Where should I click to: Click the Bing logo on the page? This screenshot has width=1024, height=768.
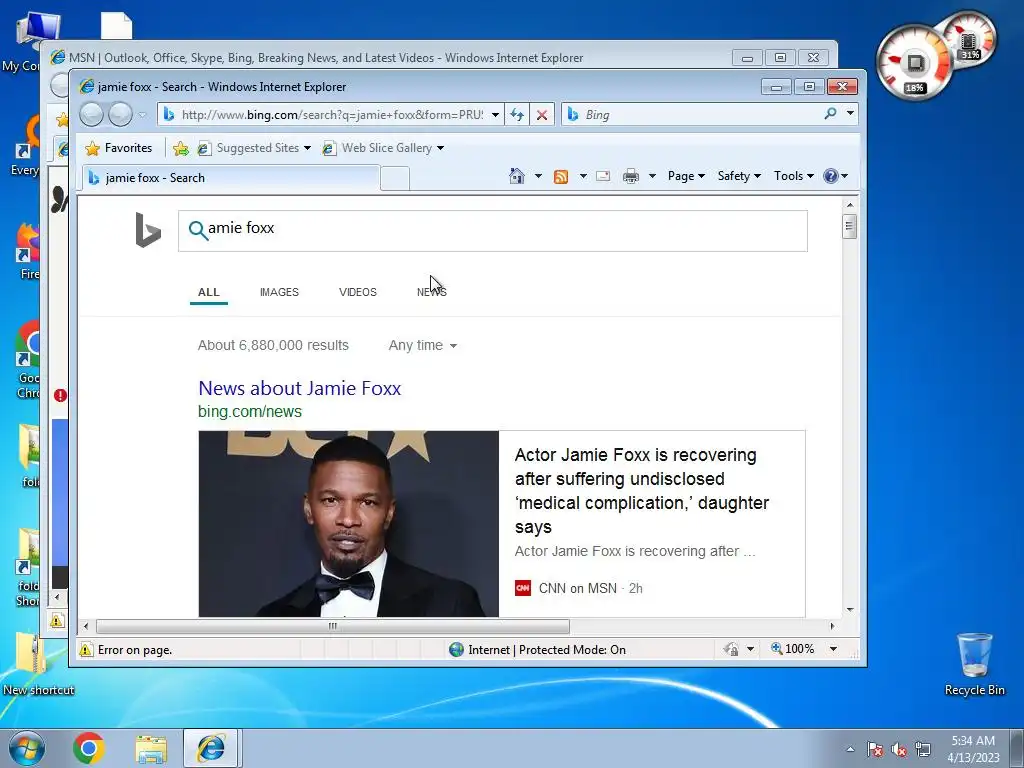[x=148, y=230]
